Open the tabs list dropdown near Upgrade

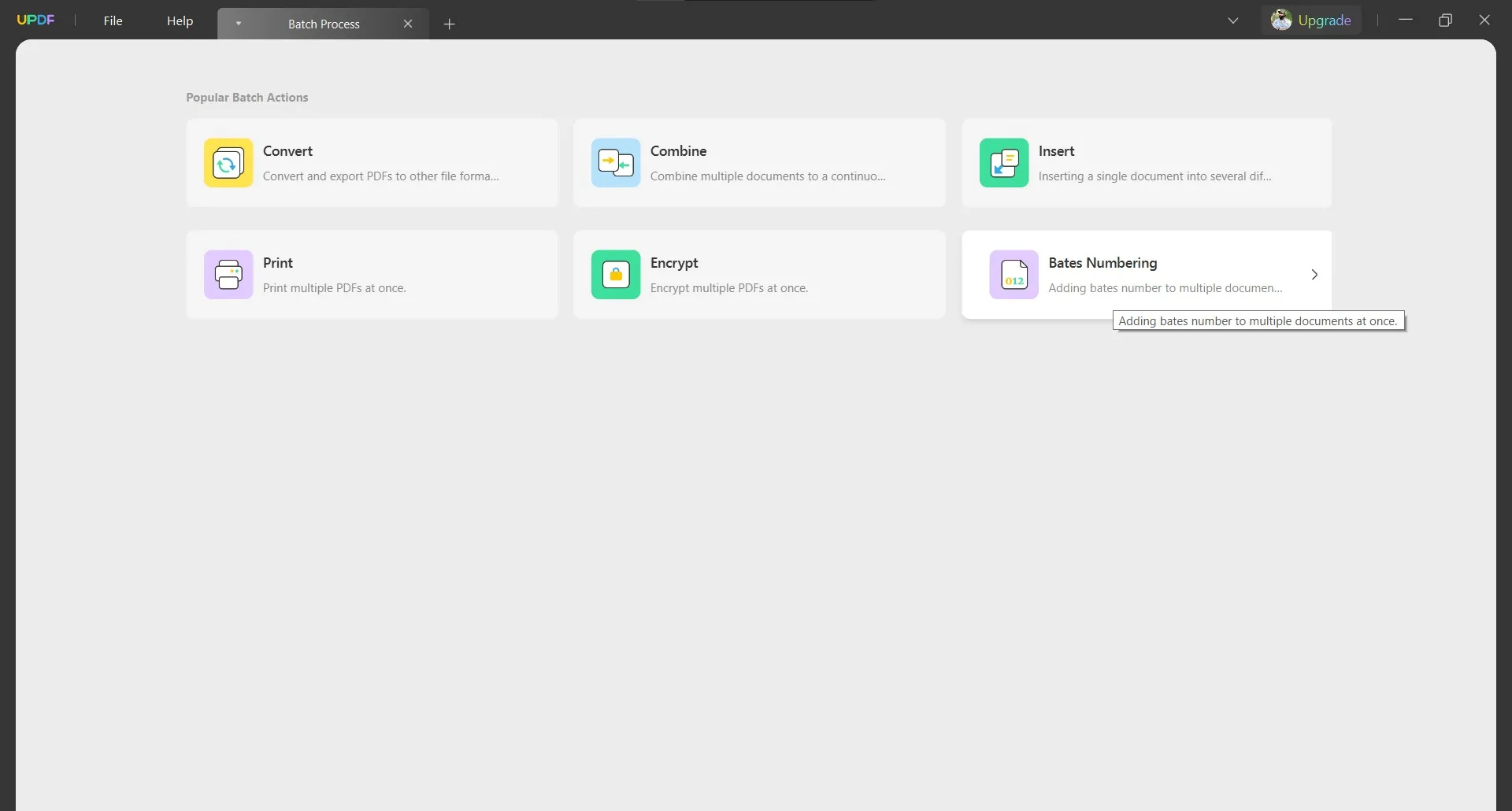click(x=1233, y=20)
